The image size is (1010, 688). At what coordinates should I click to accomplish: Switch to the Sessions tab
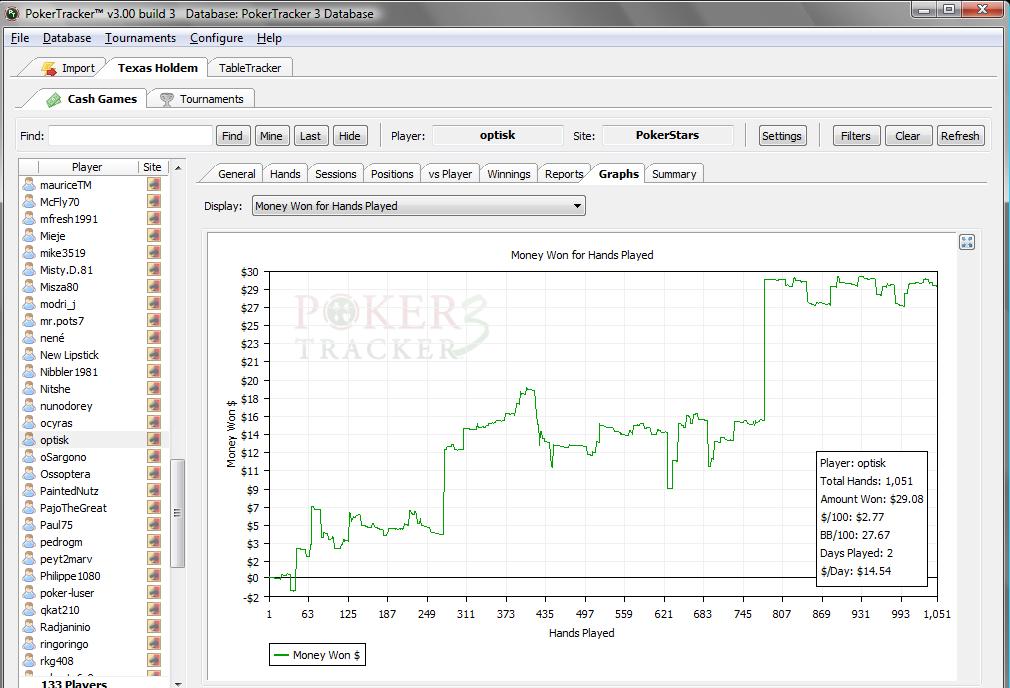pos(335,174)
